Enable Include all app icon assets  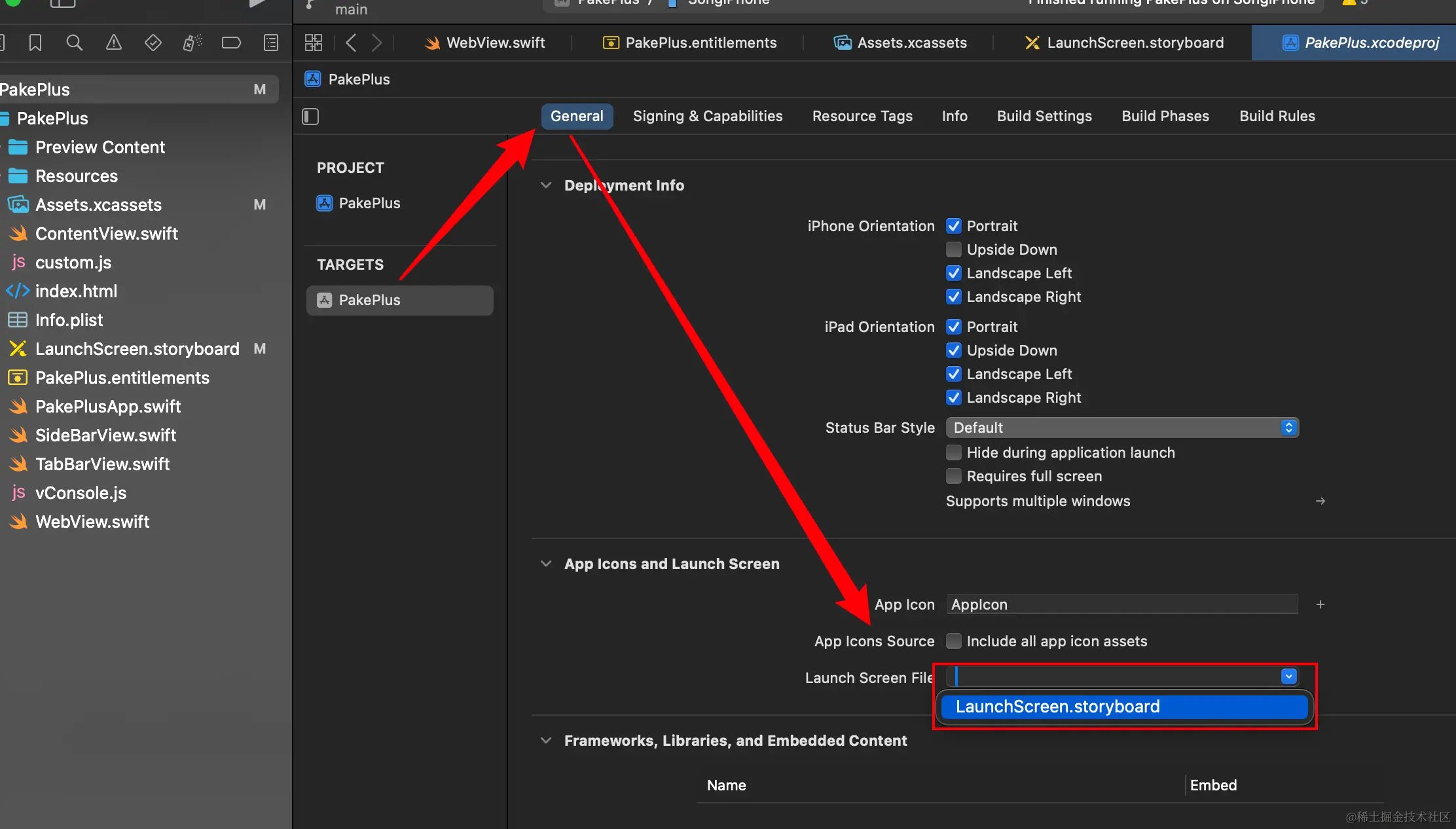pyautogui.click(x=954, y=641)
